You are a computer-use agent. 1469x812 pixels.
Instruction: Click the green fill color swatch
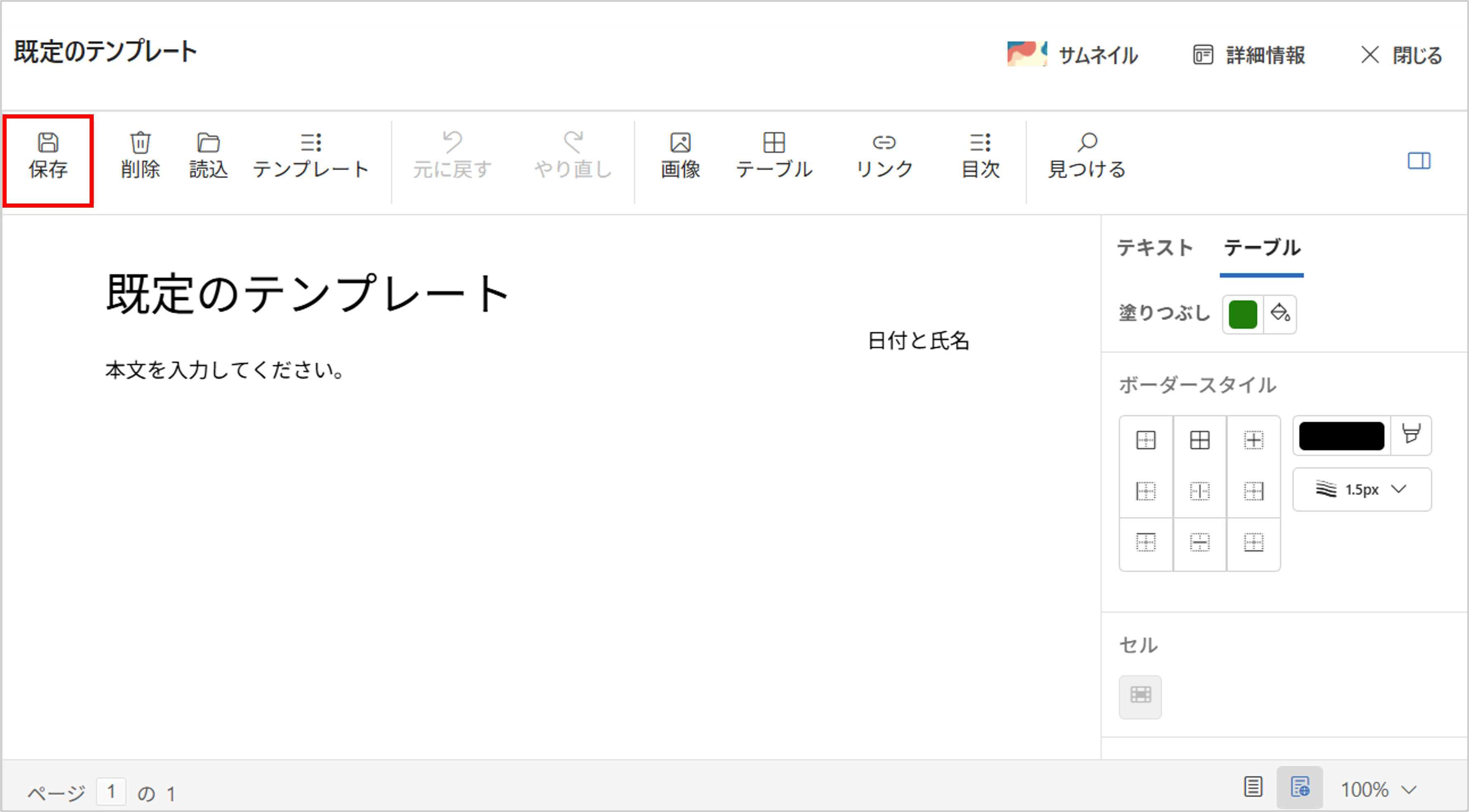pos(1243,314)
